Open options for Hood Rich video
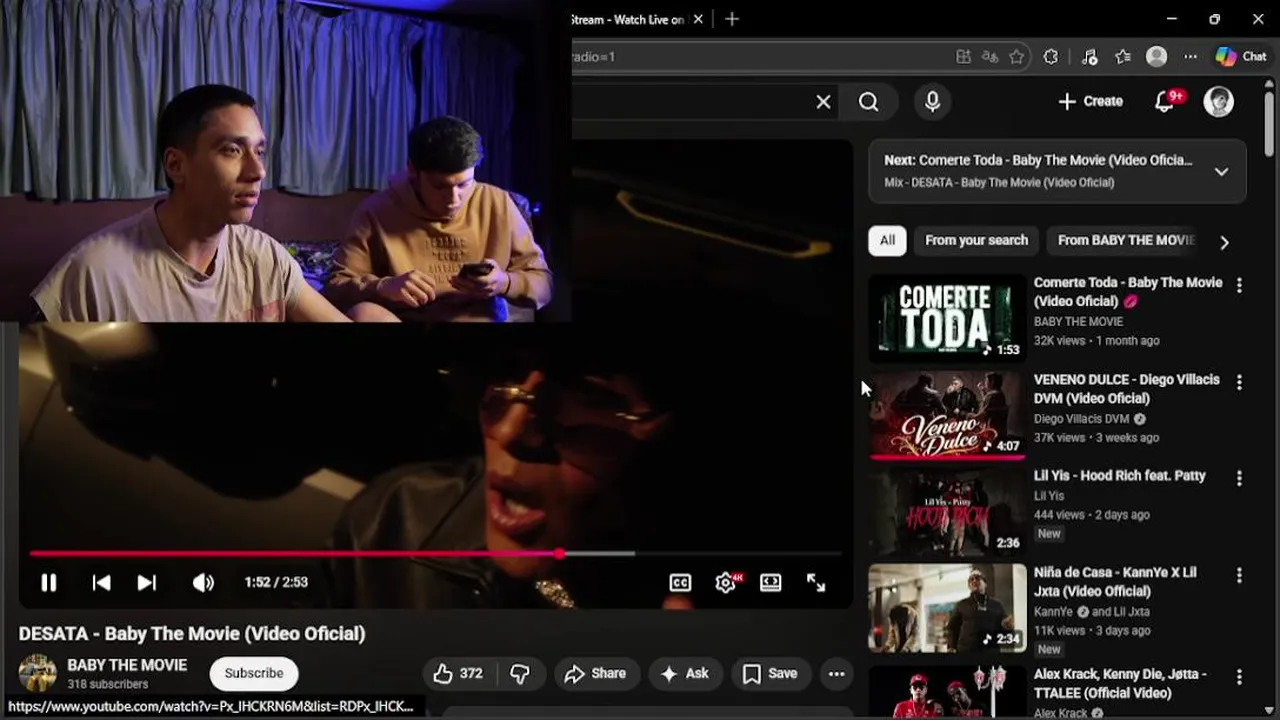This screenshot has height=720, width=1280. (x=1239, y=478)
